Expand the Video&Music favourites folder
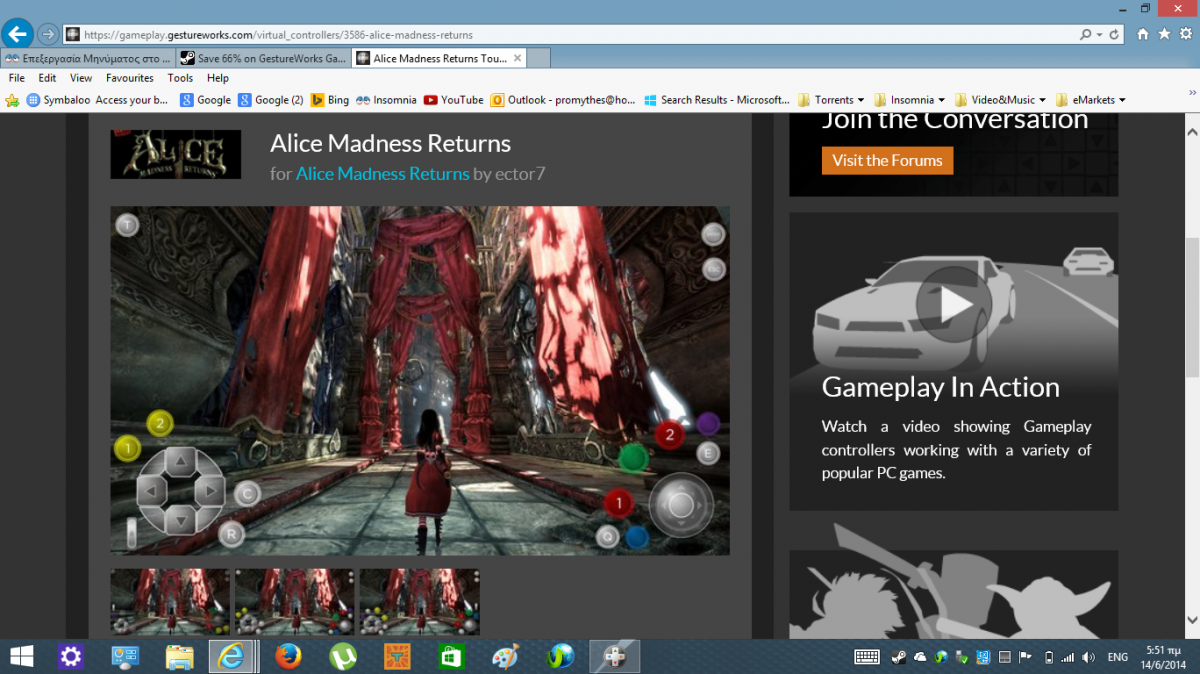The height and width of the screenshot is (674, 1200). (1000, 100)
